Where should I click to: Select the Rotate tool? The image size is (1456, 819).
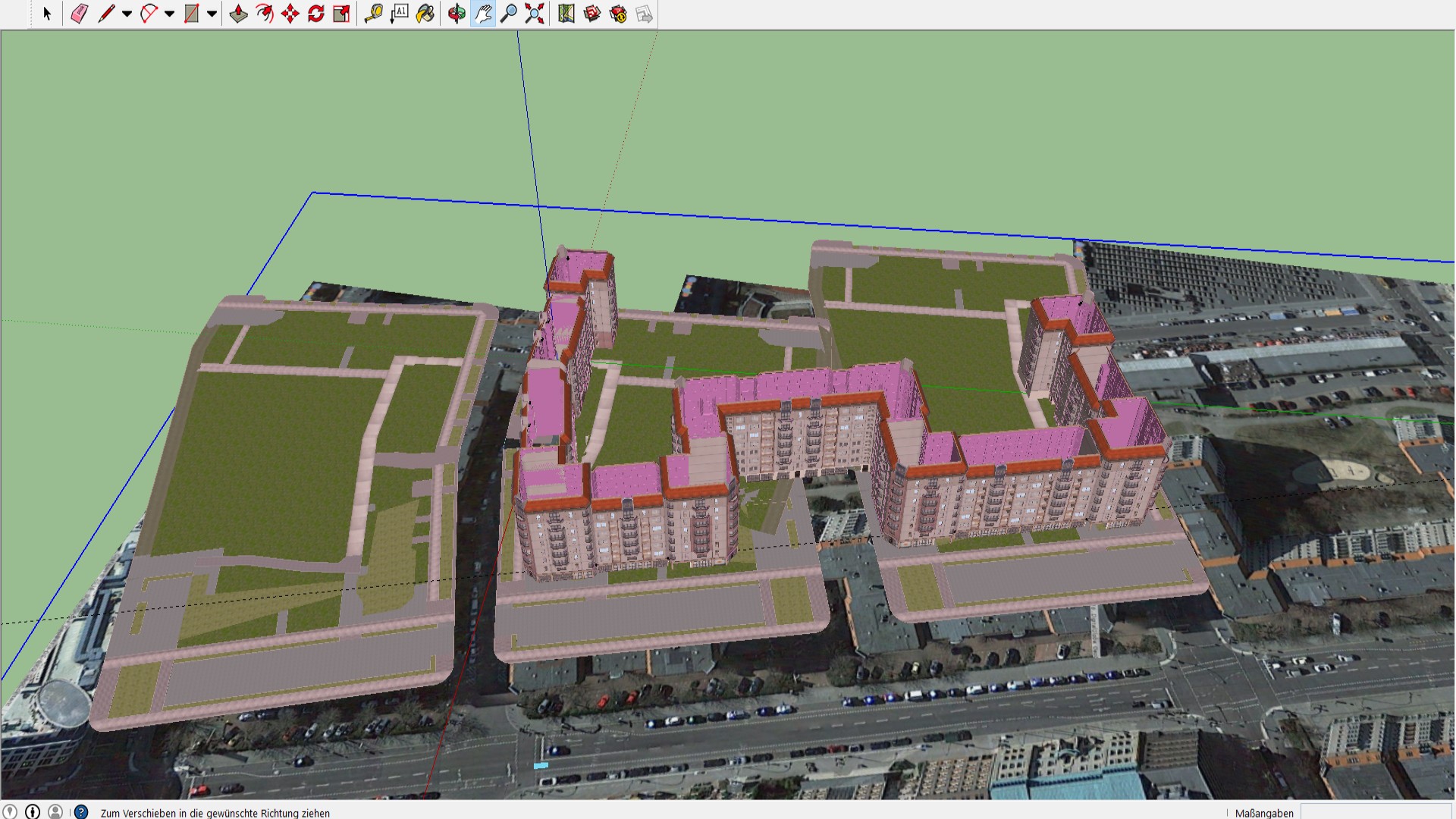click(x=315, y=14)
